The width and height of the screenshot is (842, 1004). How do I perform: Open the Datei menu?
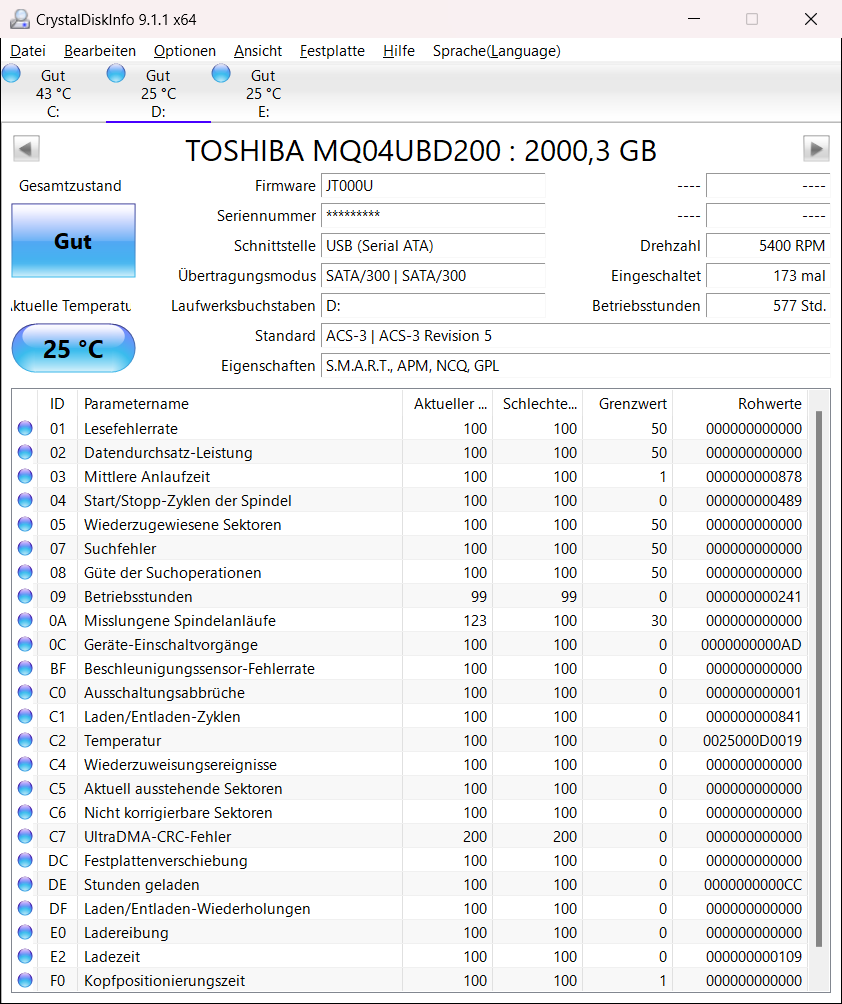(x=28, y=51)
